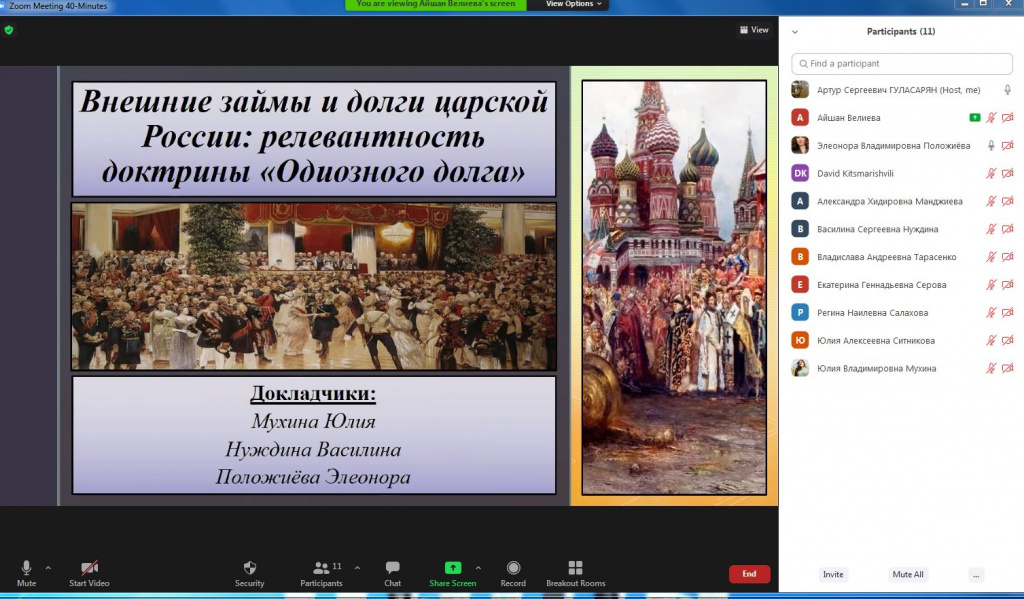Click Элеонора Положиёва profile photo avatar
Viewport: 1024px width, 599px height.
800,145
